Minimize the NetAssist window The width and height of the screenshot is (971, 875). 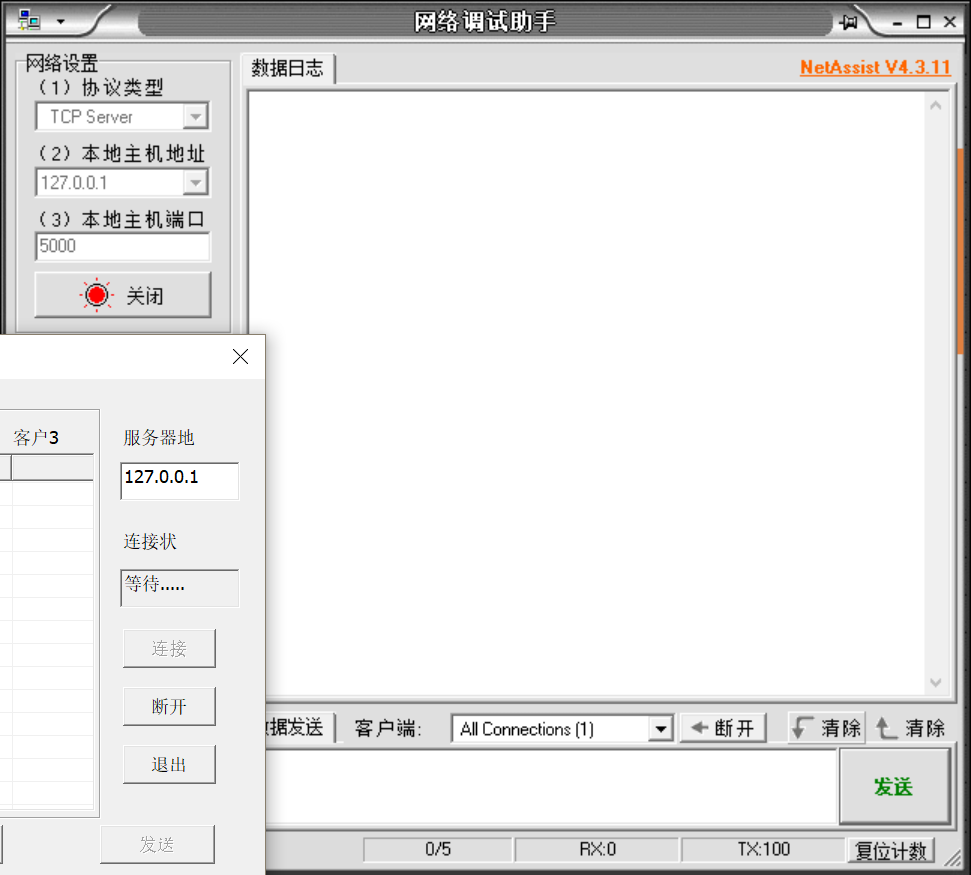[897, 23]
